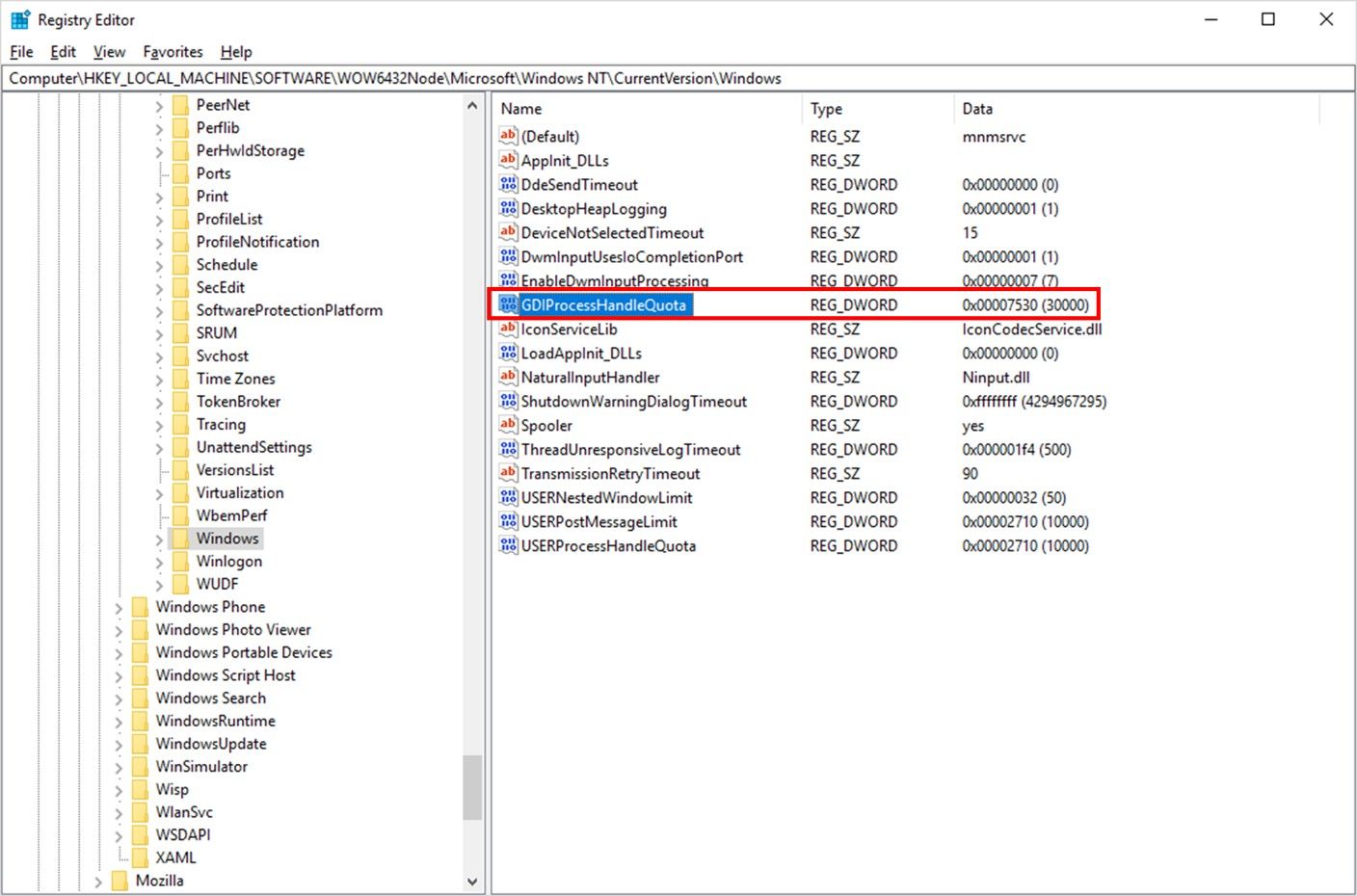Expand the SoftwareProtectionPlatform key

click(x=159, y=311)
